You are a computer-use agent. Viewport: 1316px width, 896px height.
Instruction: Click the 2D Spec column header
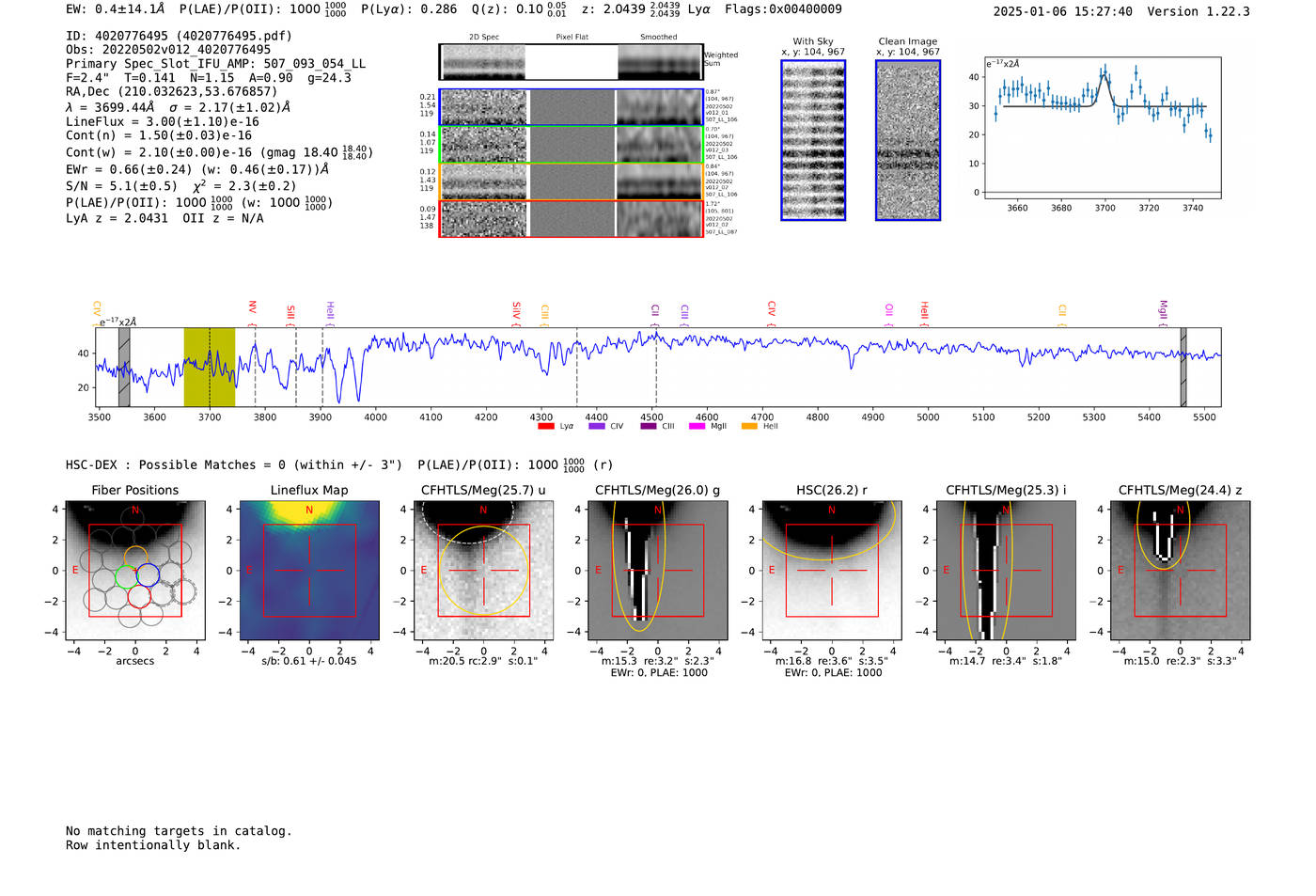pos(484,38)
